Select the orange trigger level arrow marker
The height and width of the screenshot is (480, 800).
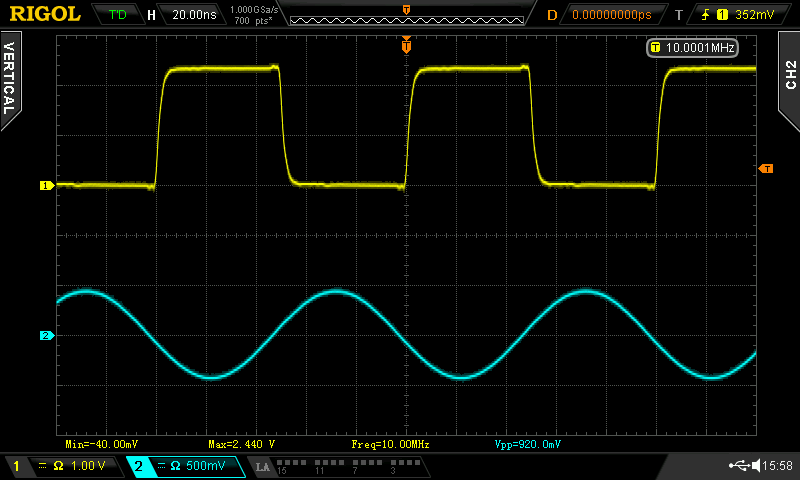pyautogui.click(x=766, y=168)
